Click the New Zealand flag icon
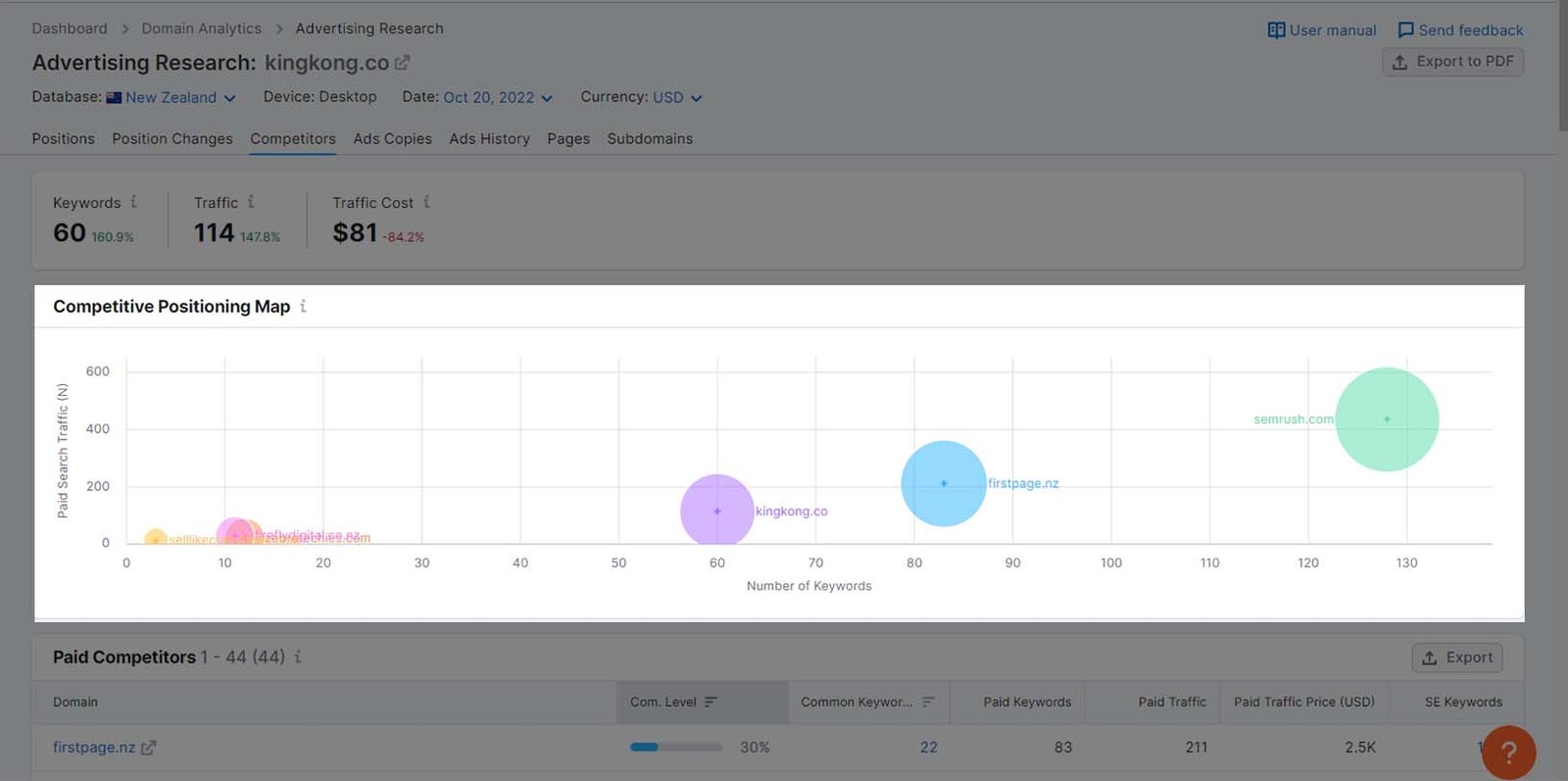1568x781 pixels. coord(114,97)
